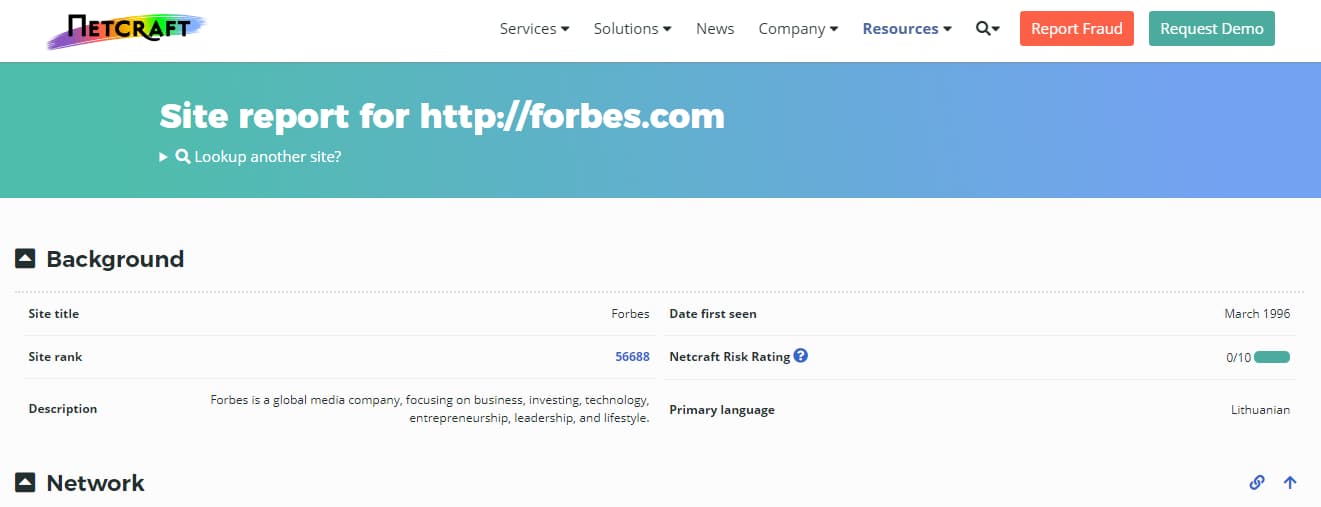This screenshot has height=507, width=1321.
Task: Click the Site report for http://forbes.com heading
Action: (442, 116)
